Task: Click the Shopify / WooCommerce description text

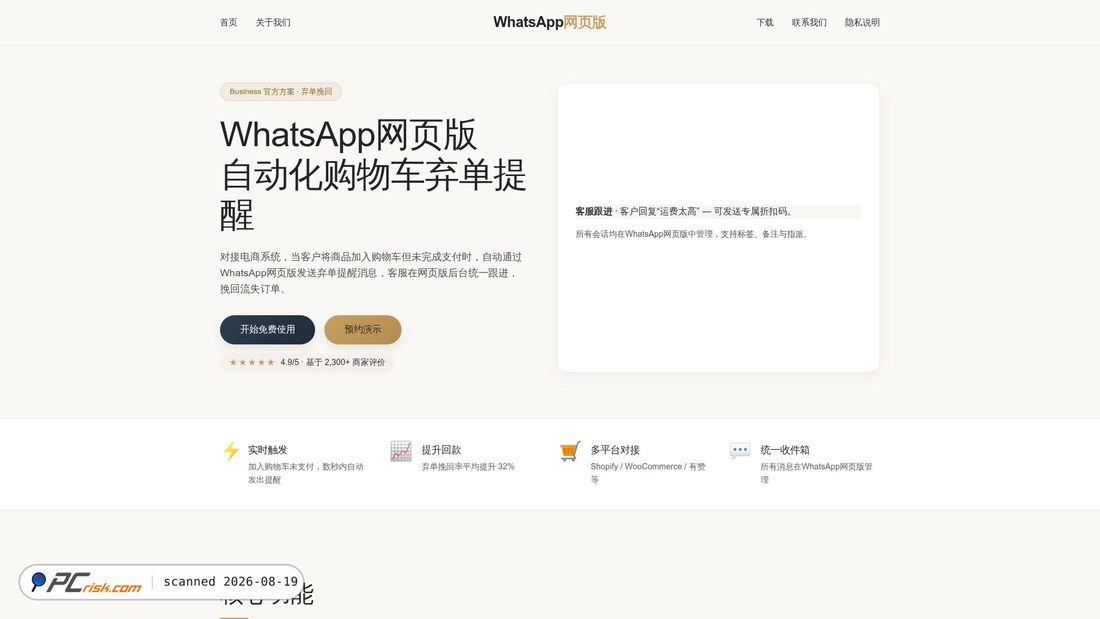Action: pyautogui.click(x=648, y=473)
